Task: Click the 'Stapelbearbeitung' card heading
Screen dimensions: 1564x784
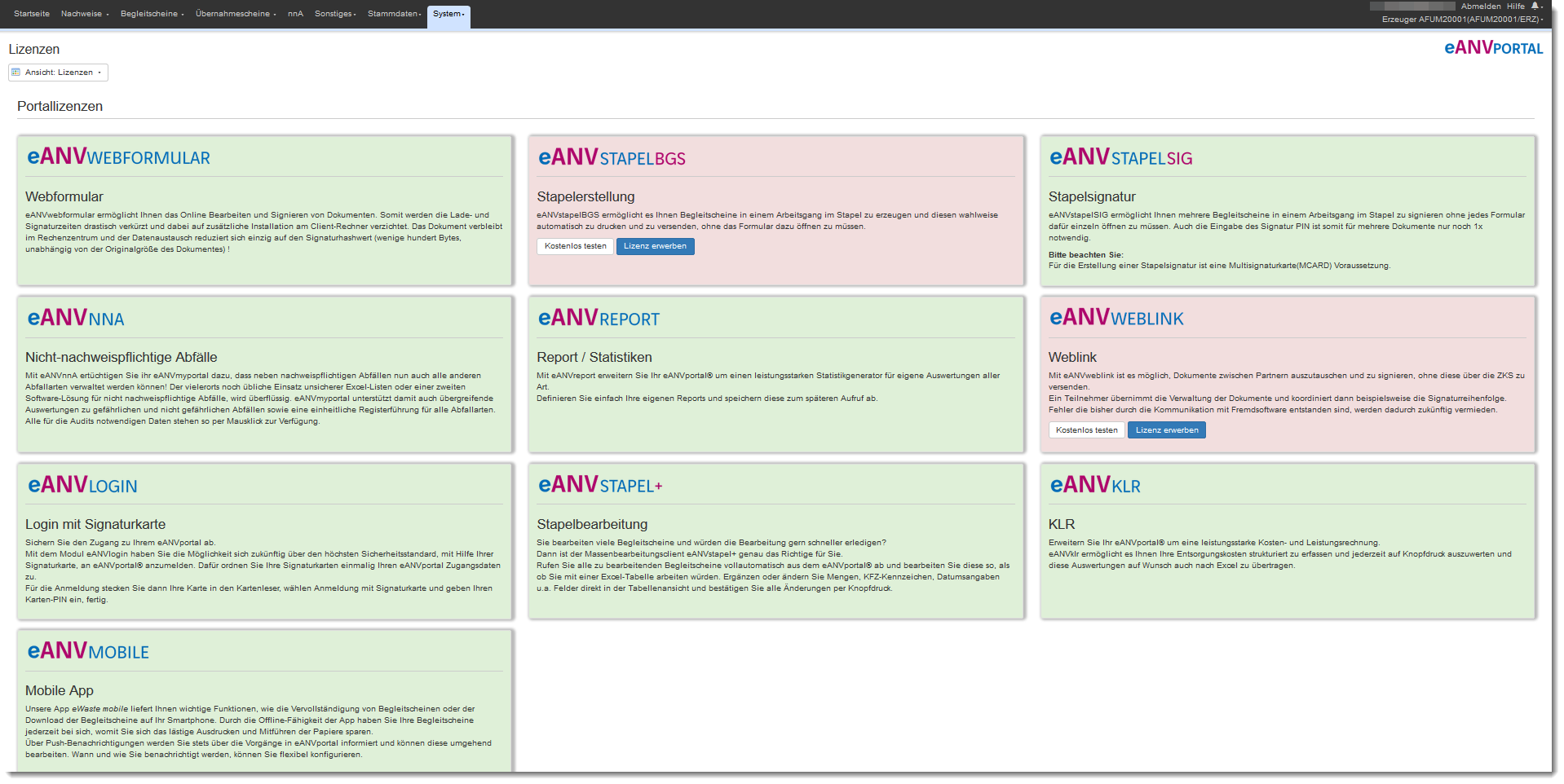Action: tap(592, 524)
